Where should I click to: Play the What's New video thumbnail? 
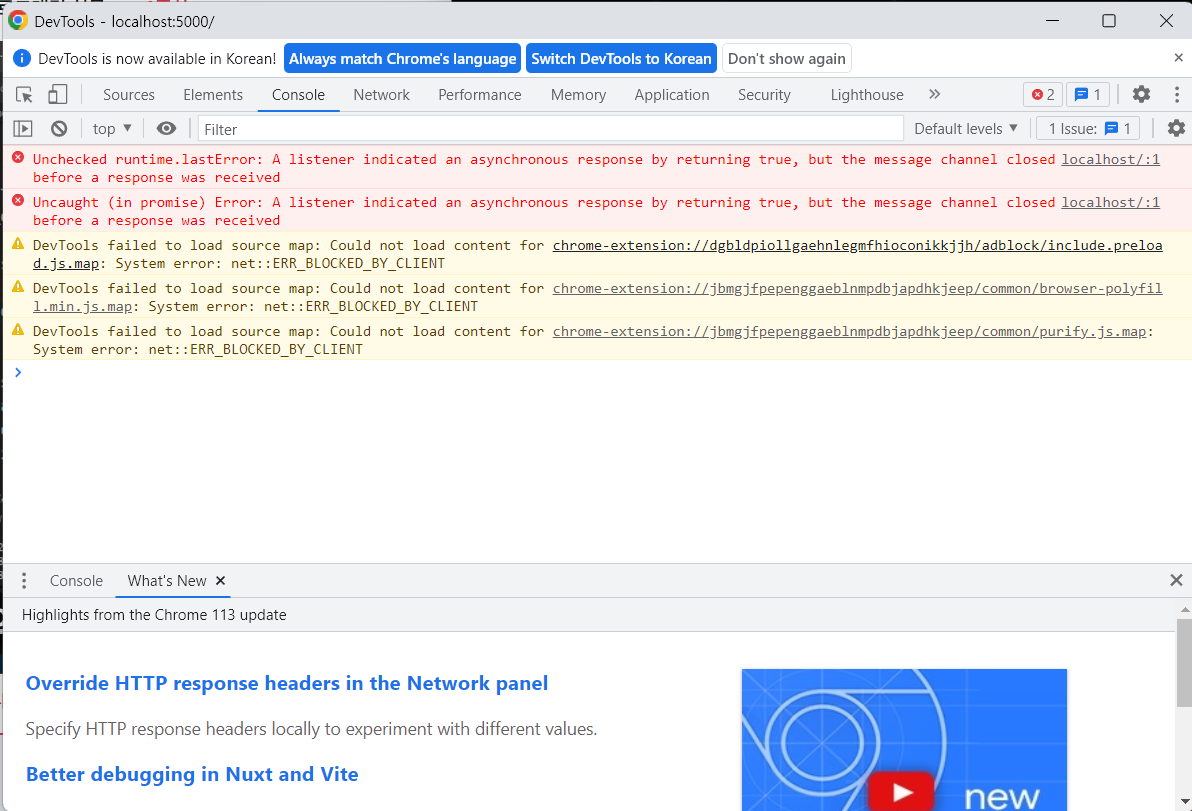[904, 740]
